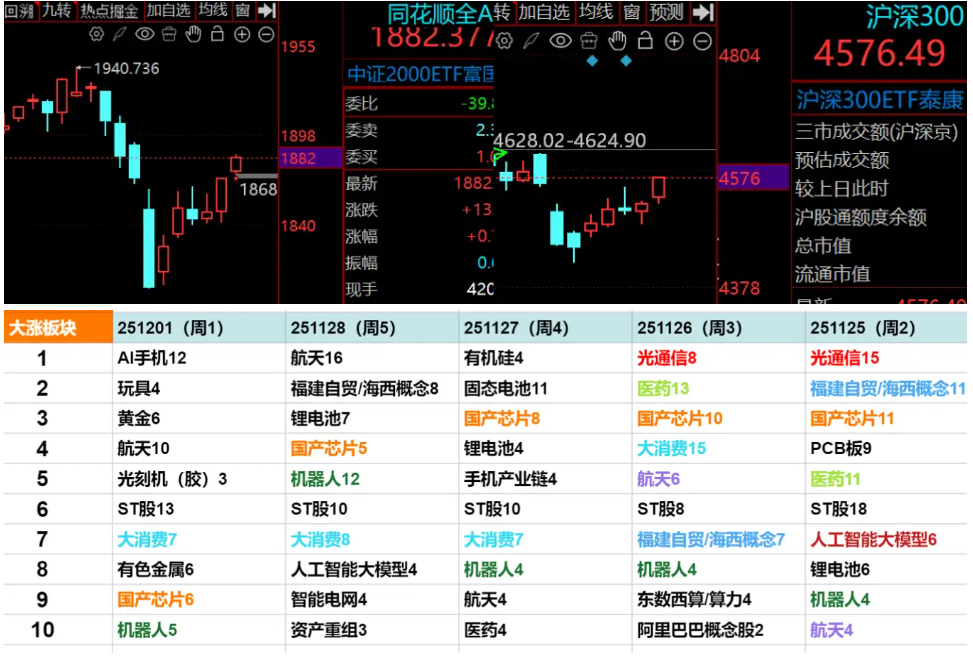Zoom out using minus icon on left chart
This screenshot has width=973, height=657.
(266, 34)
